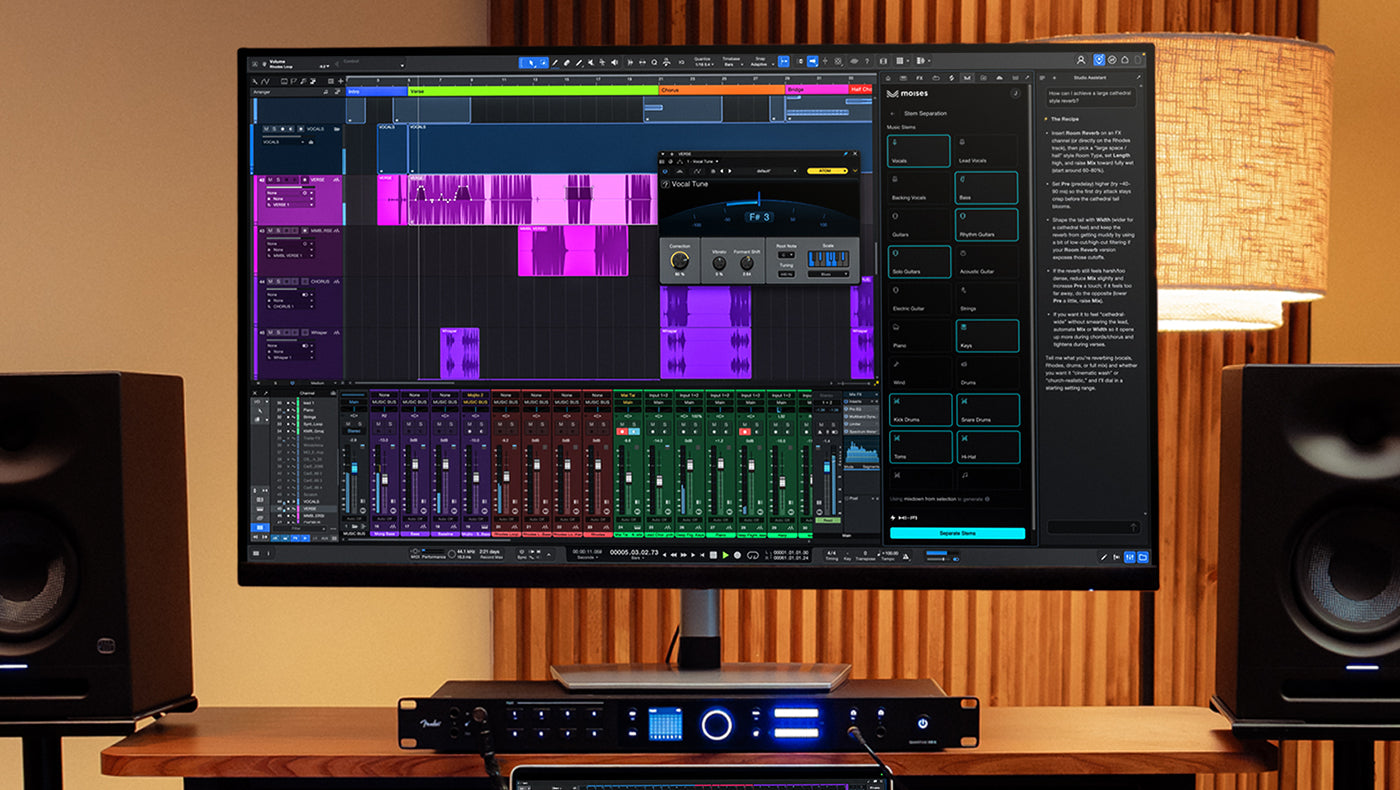Select Strings in the mixer channel list

click(310, 417)
